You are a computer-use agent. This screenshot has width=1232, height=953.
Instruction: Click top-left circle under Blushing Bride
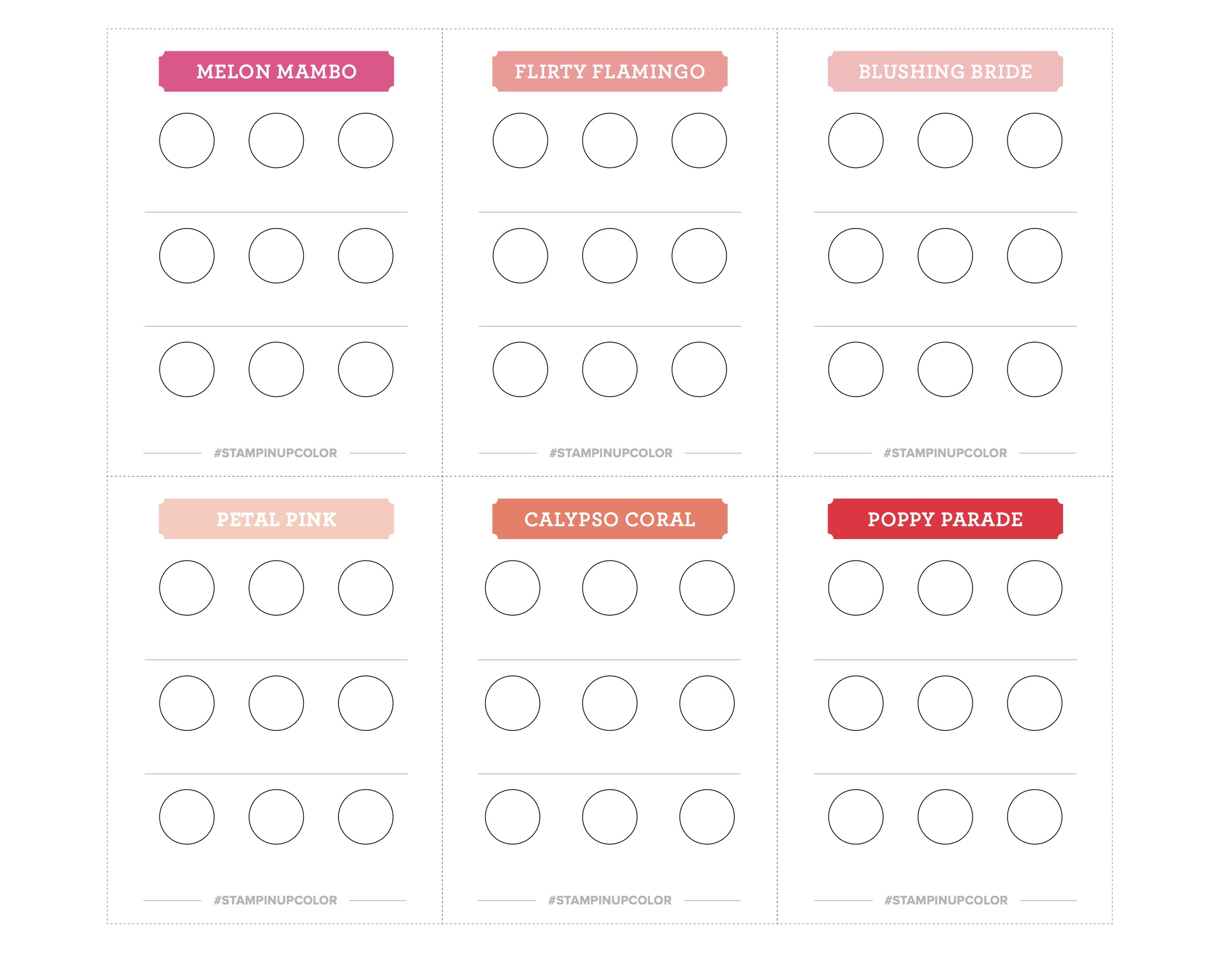(856, 140)
